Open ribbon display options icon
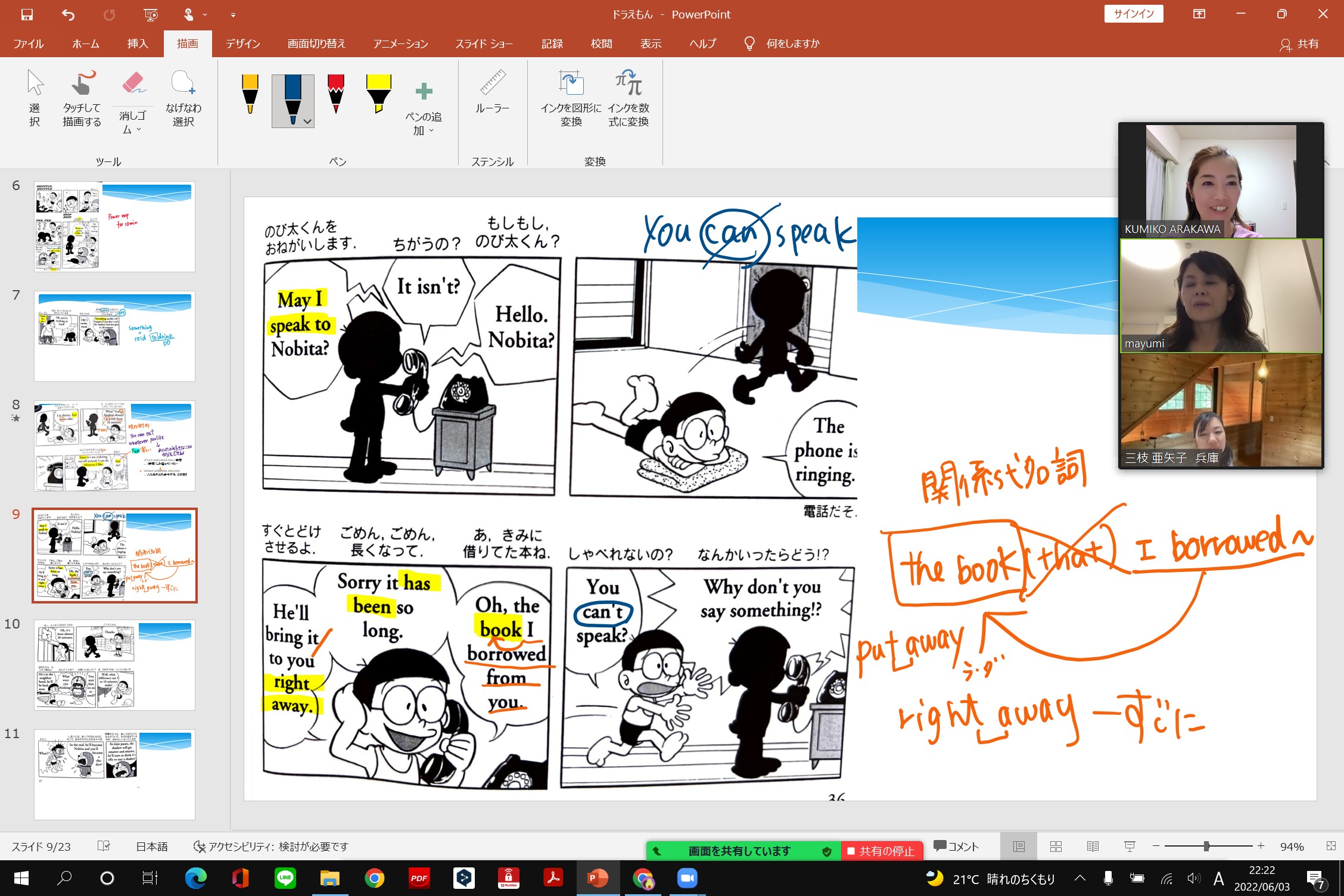 pos(1199,14)
